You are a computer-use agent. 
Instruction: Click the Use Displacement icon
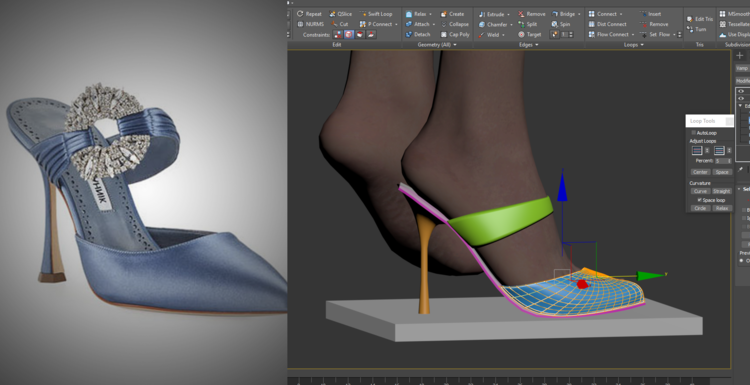pyautogui.click(x=723, y=34)
